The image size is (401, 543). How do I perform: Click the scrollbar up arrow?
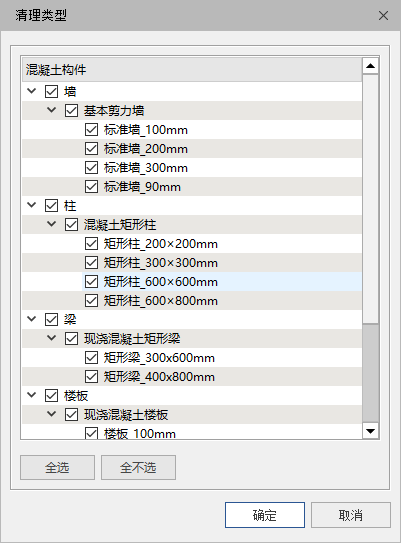(x=370, y=66)
